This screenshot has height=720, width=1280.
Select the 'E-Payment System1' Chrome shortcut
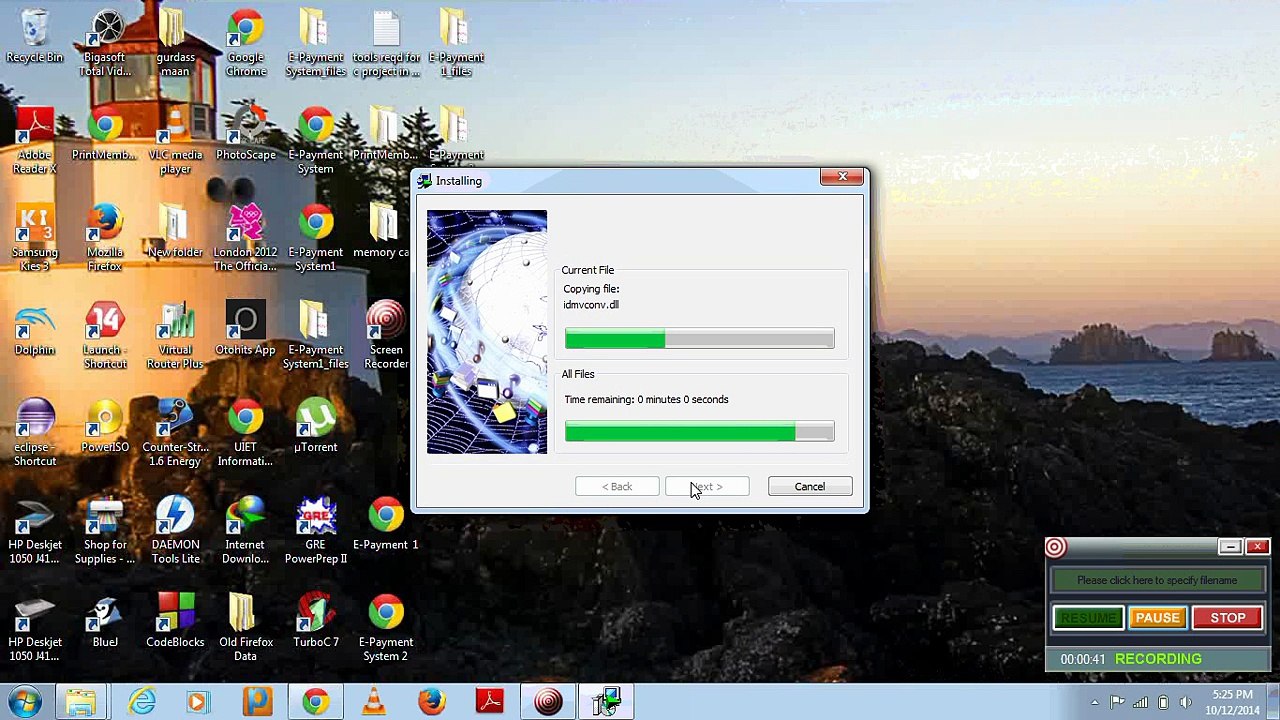(x=315, y=238)
